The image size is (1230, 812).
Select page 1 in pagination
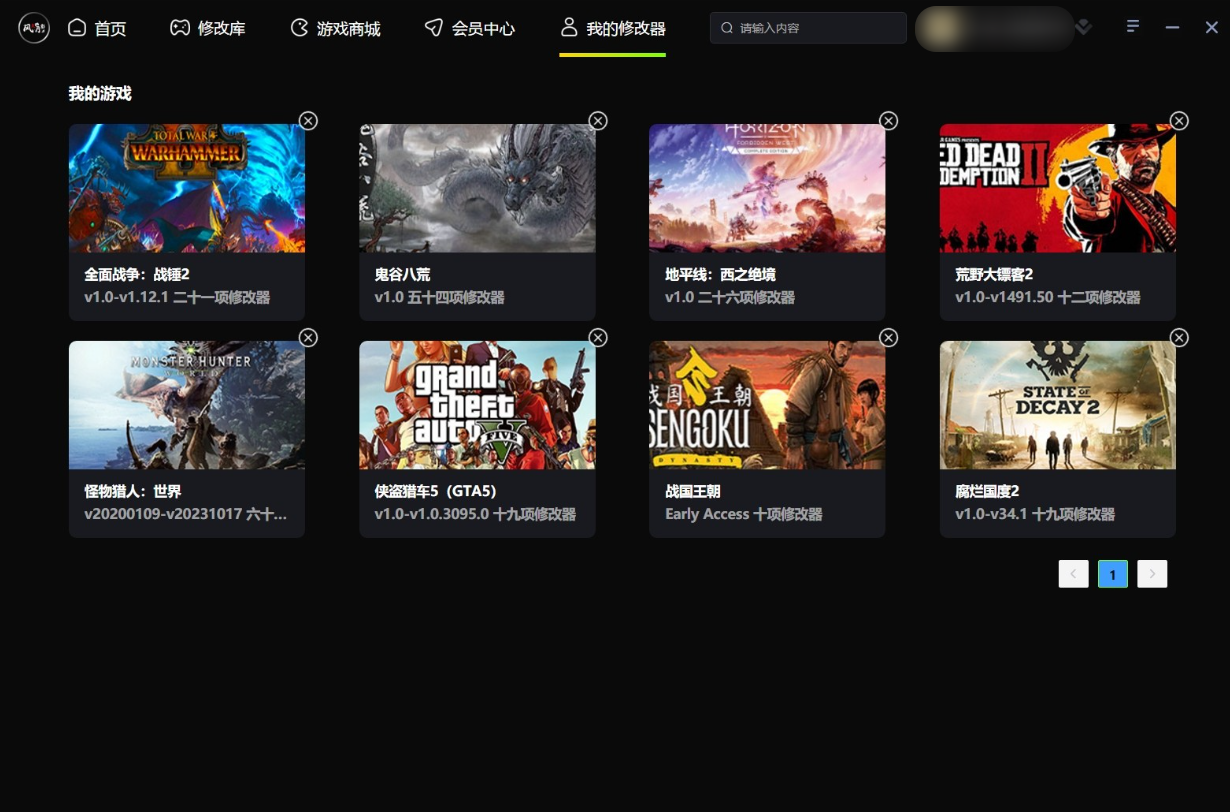click(x=1113, y=574)
